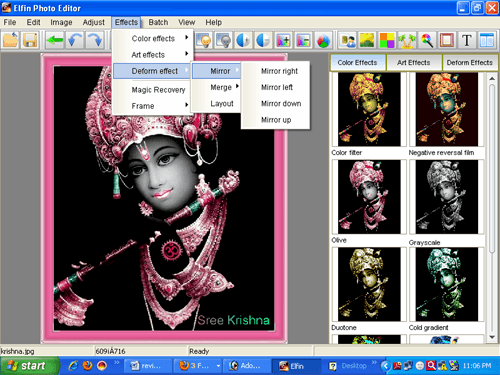This screenshot has height=375, width=500.
Task: Apply the Color filter effect thumbnail
Action: coord(369,109)
